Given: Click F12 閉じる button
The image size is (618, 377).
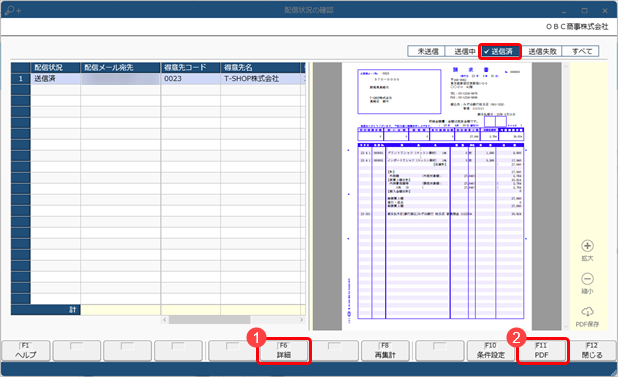Looking at the screenshot, I should pyautogui.click(x=592, y=351).
